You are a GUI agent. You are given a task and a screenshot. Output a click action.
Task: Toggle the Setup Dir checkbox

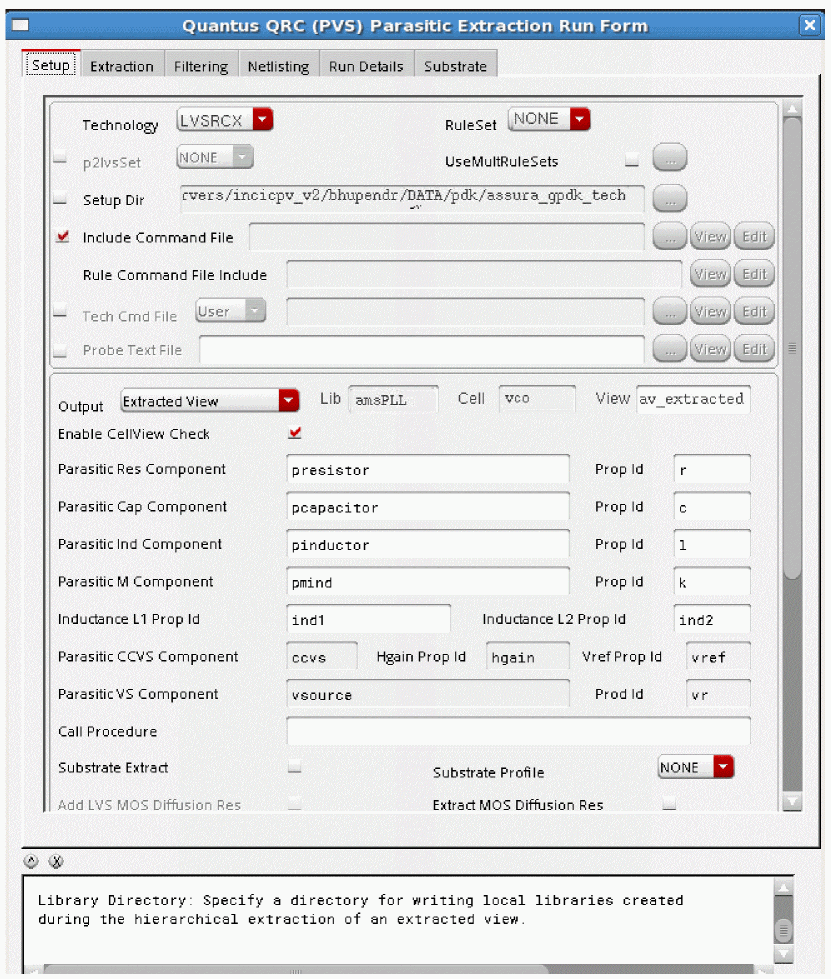[x=60, y=199]
